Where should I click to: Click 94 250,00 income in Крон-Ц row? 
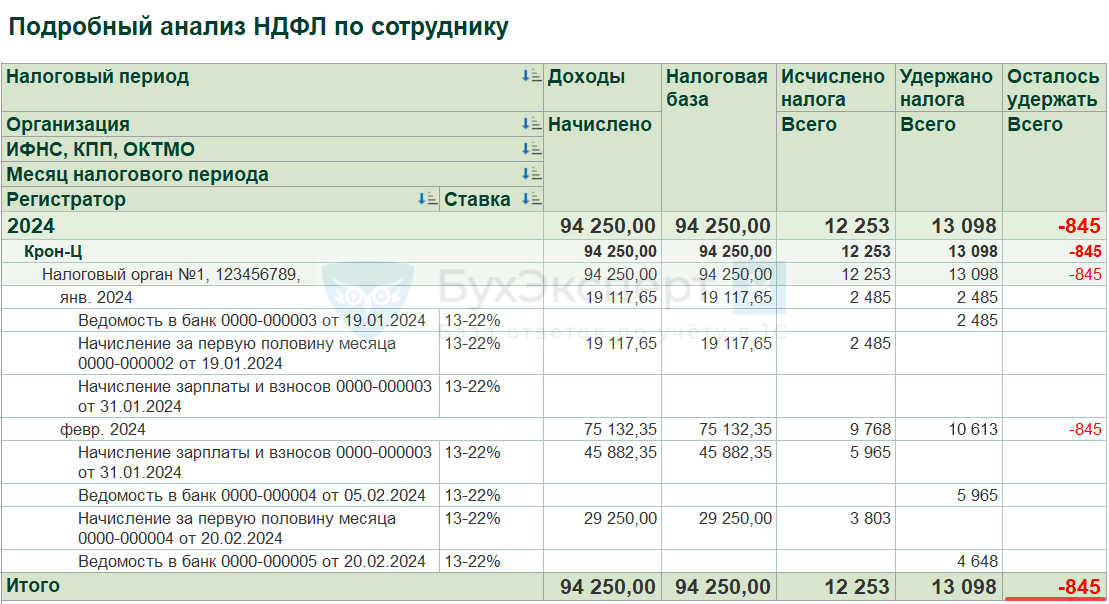tap(620, 252)
